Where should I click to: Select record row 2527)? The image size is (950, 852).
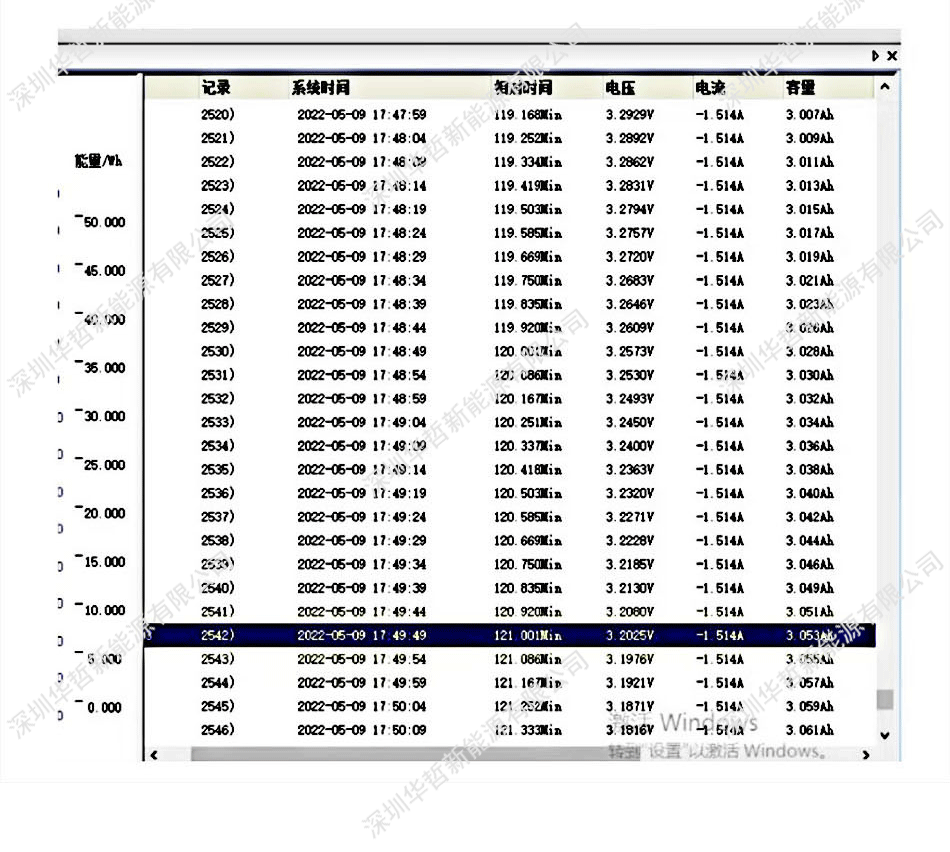tap(510, 280)
